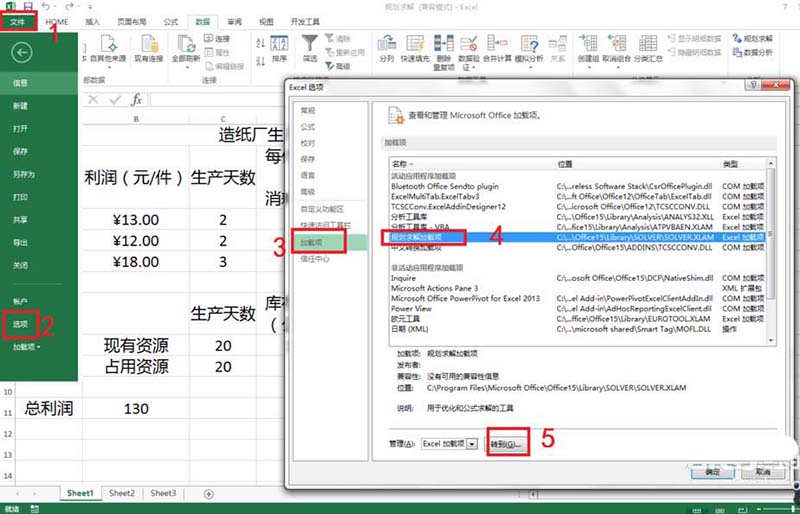The image size is (800, 514).
Task: Click 隐藏明细数据 in the ribbon
Action: (694, 52)
